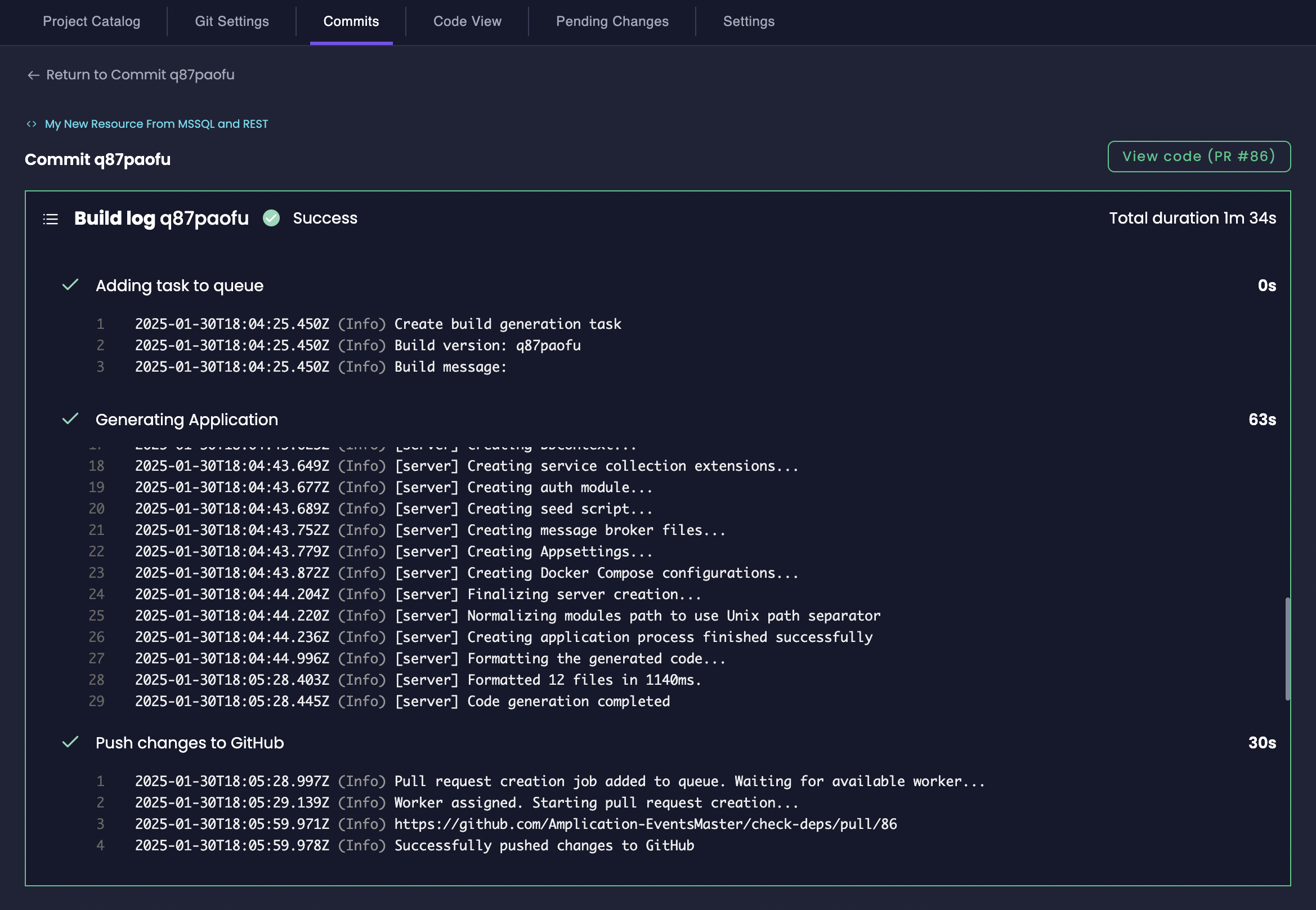
Task: Click Return to Commit q87paofu link
Action: [140, 75]
